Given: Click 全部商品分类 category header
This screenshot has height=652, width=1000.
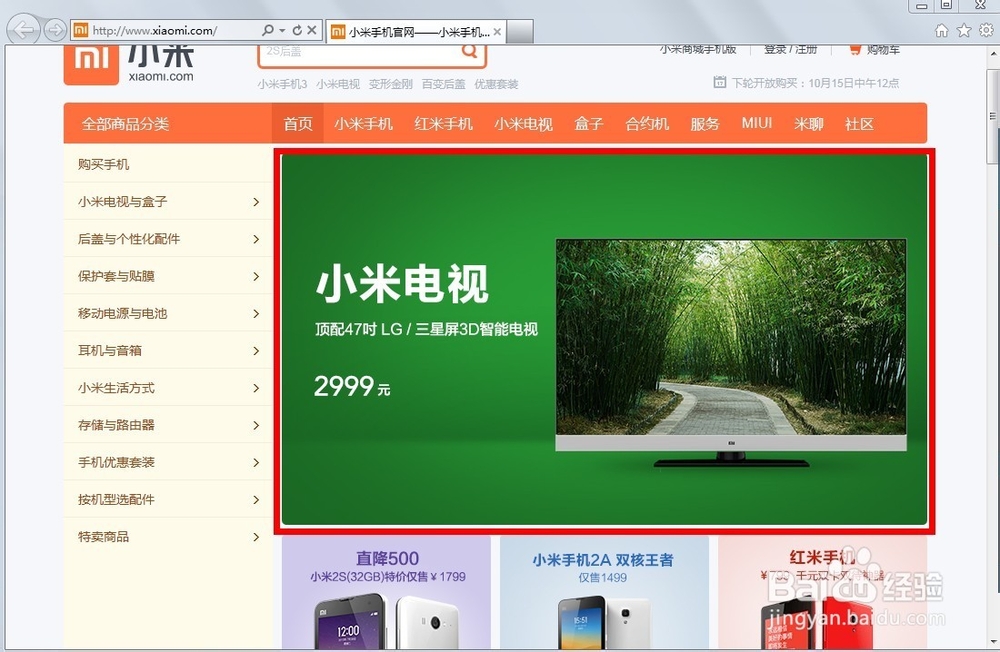Looking at the screenshot, I should (125, 124).
